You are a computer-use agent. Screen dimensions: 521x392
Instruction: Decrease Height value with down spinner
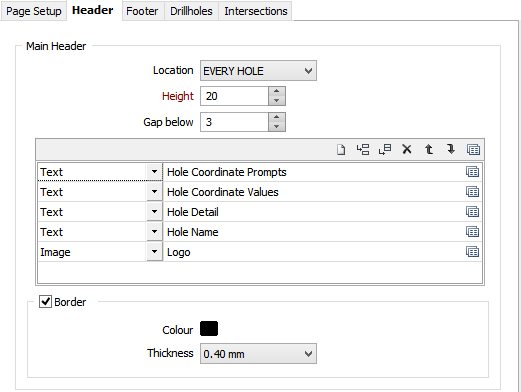pos(277,101)
